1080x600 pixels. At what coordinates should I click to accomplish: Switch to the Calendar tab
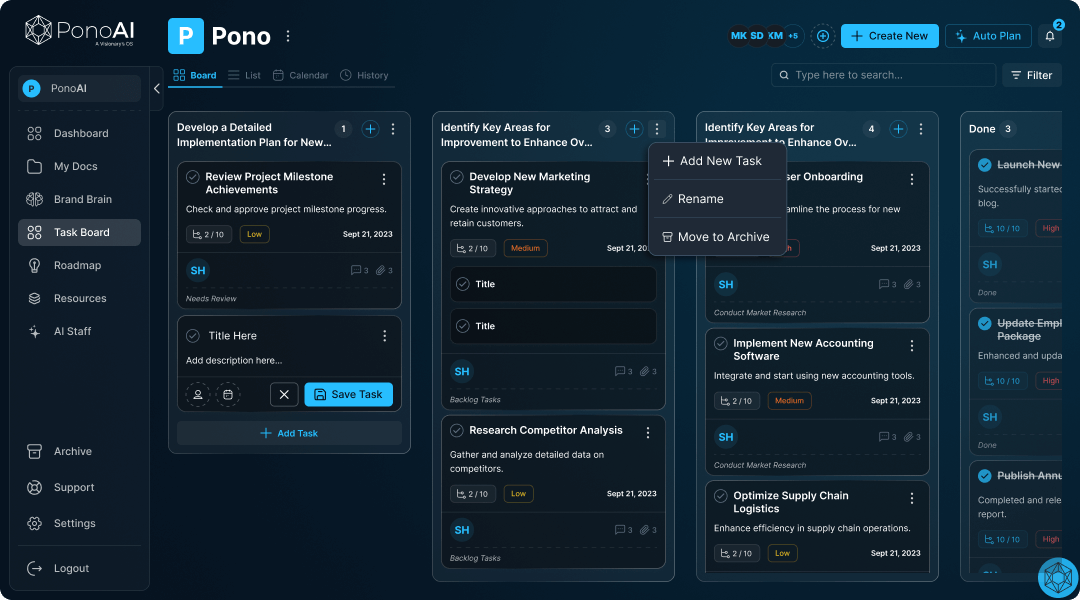(302, 75)
